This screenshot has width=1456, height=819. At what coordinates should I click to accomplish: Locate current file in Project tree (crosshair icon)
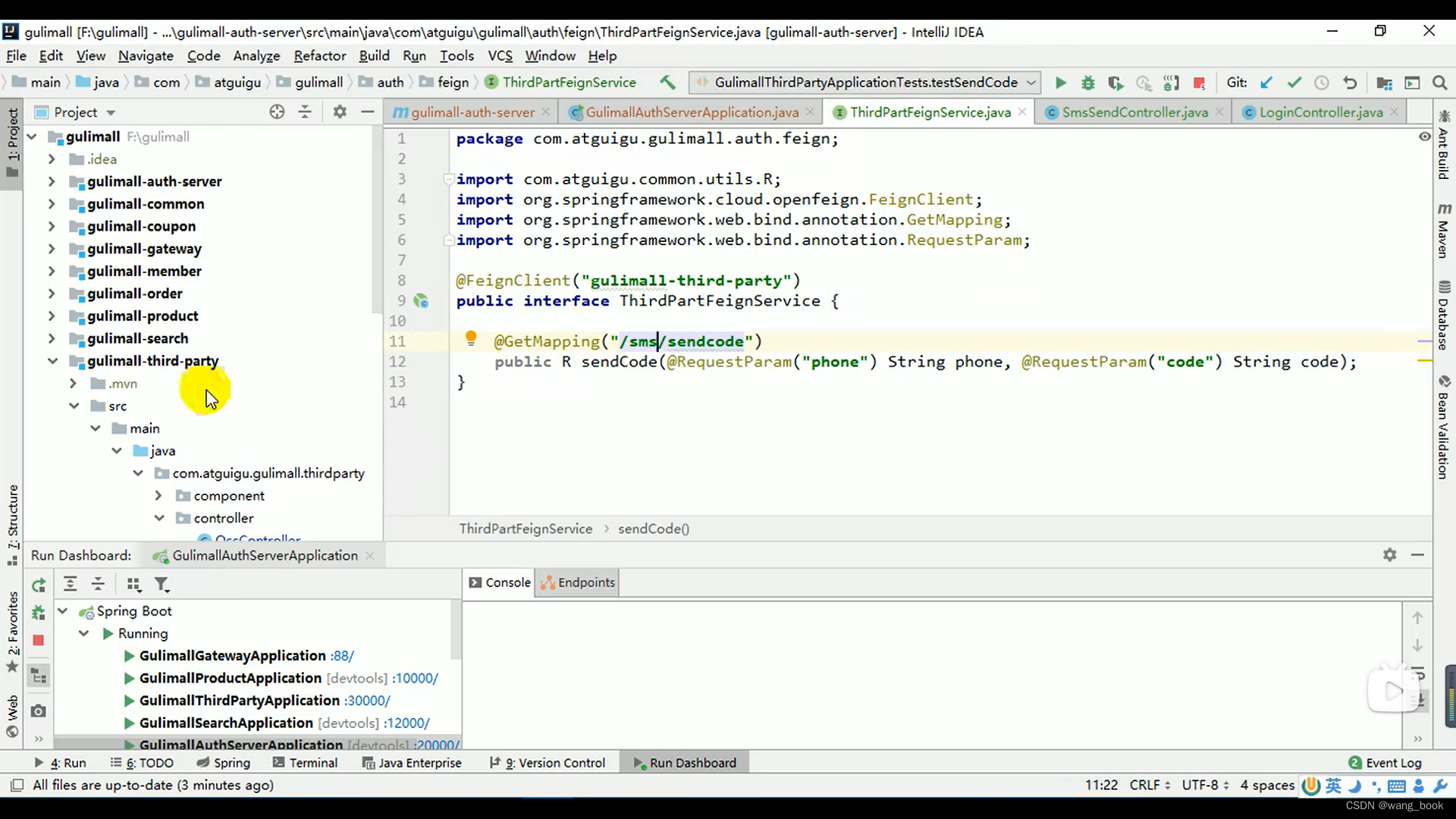pos(277,112)
